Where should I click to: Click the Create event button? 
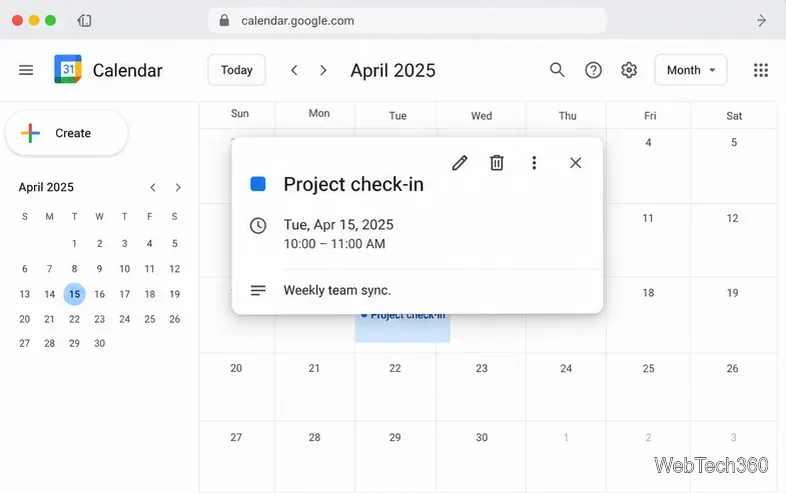(x=66, y=133)
